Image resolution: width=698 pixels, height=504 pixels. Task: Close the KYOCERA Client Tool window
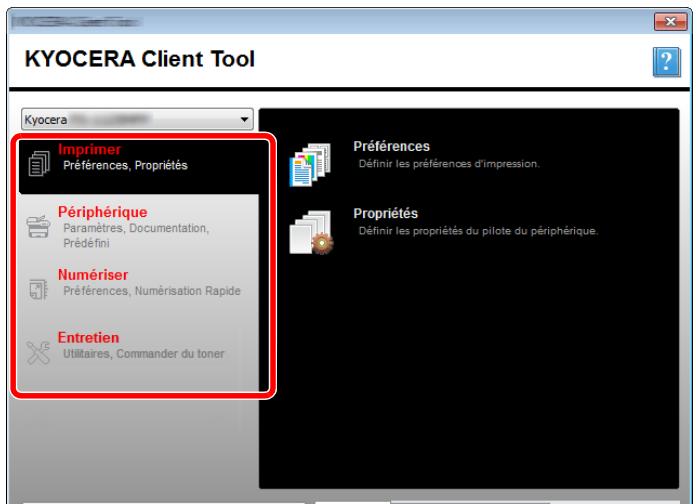point(670,21)
